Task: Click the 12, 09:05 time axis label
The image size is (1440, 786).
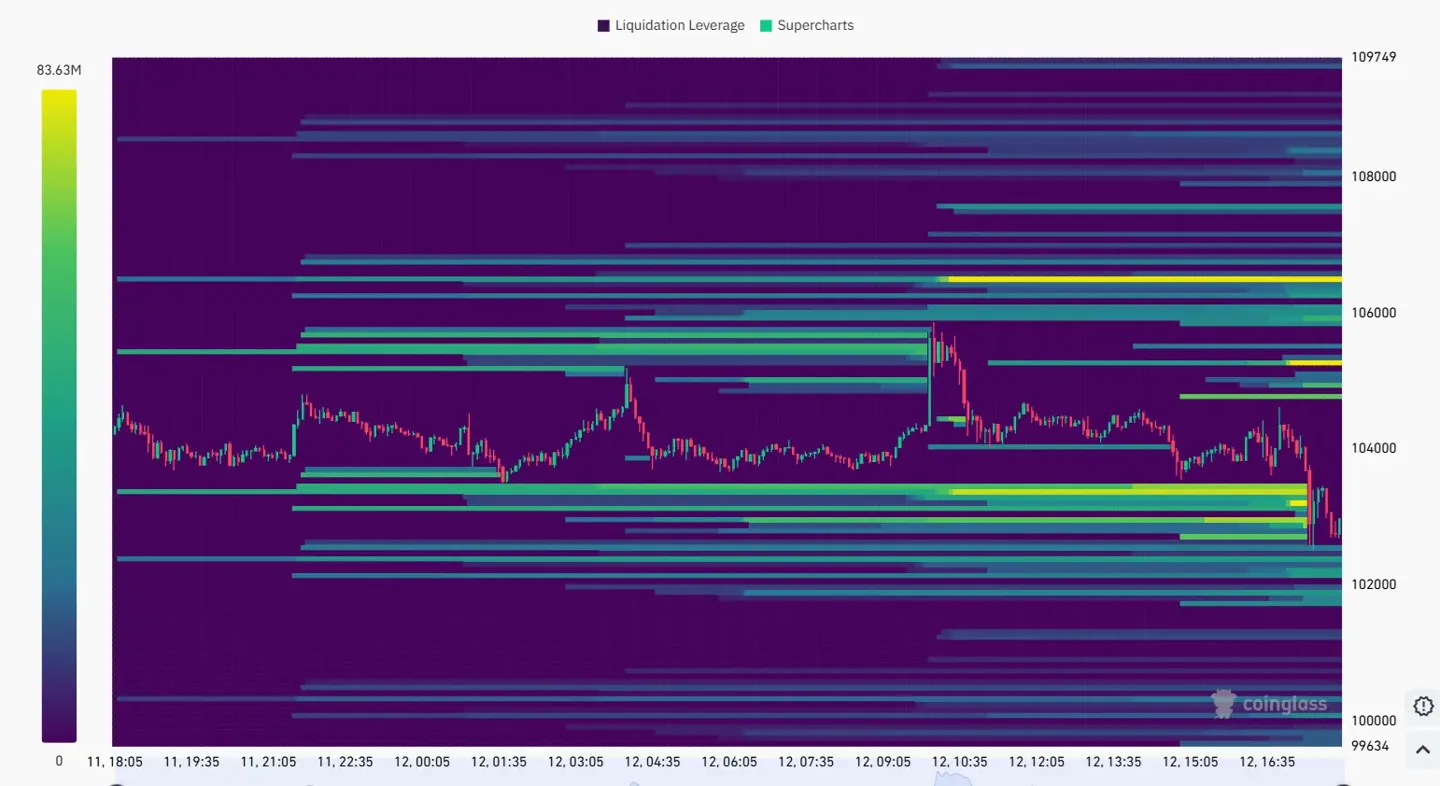Action: 883,762
